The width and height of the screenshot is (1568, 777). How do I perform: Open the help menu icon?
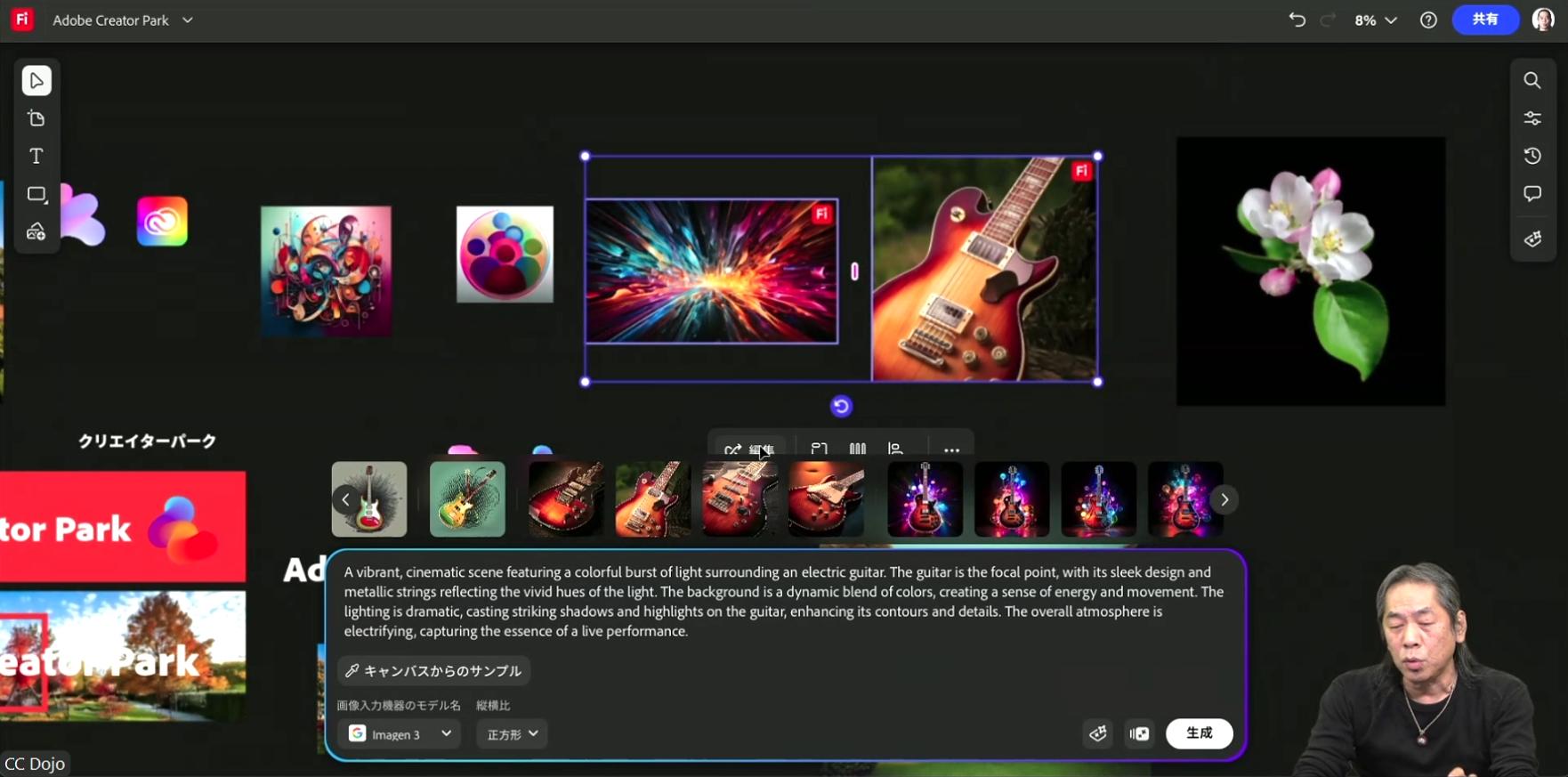pyautogui.click(x=1428, y=20)
